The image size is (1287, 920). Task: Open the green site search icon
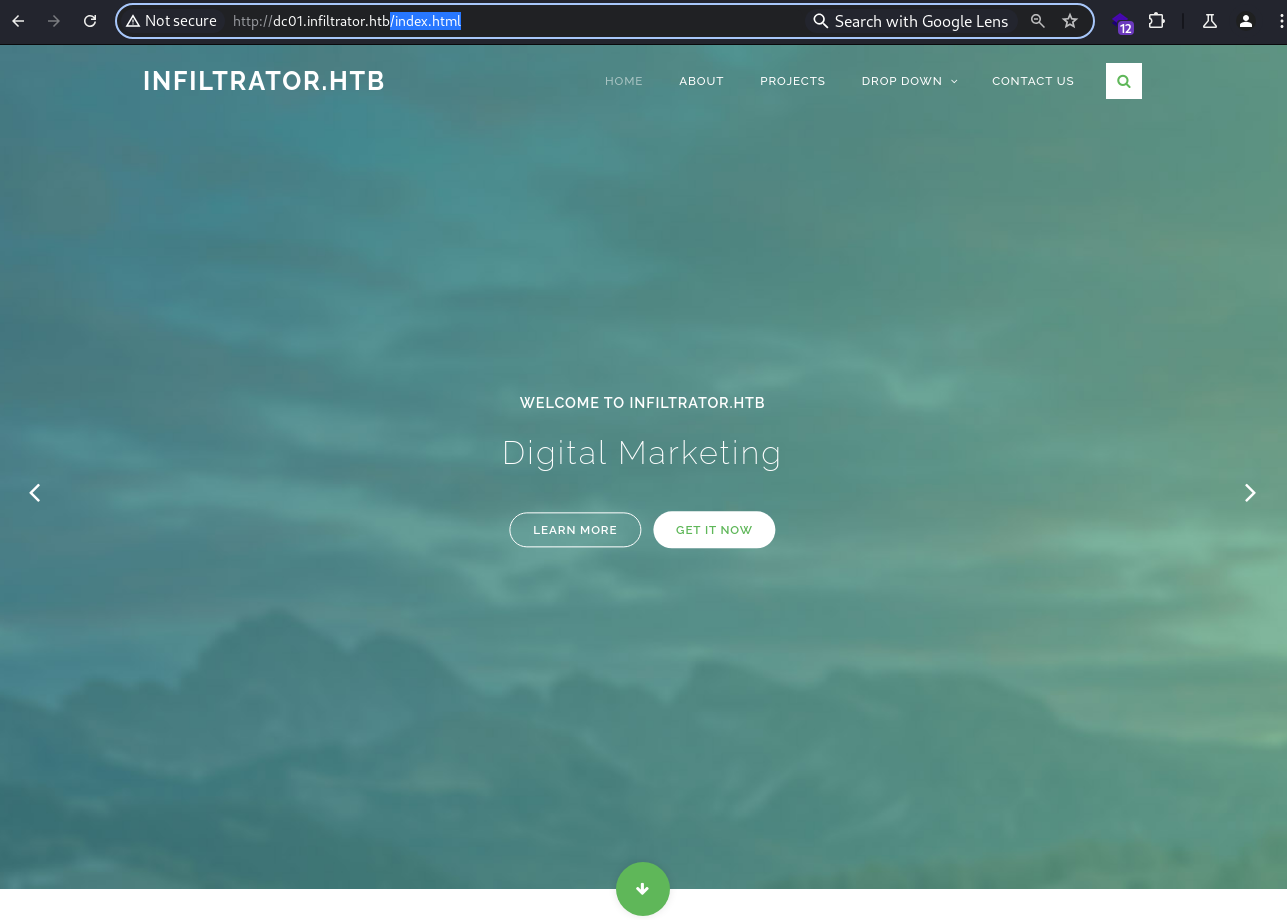1124,81
